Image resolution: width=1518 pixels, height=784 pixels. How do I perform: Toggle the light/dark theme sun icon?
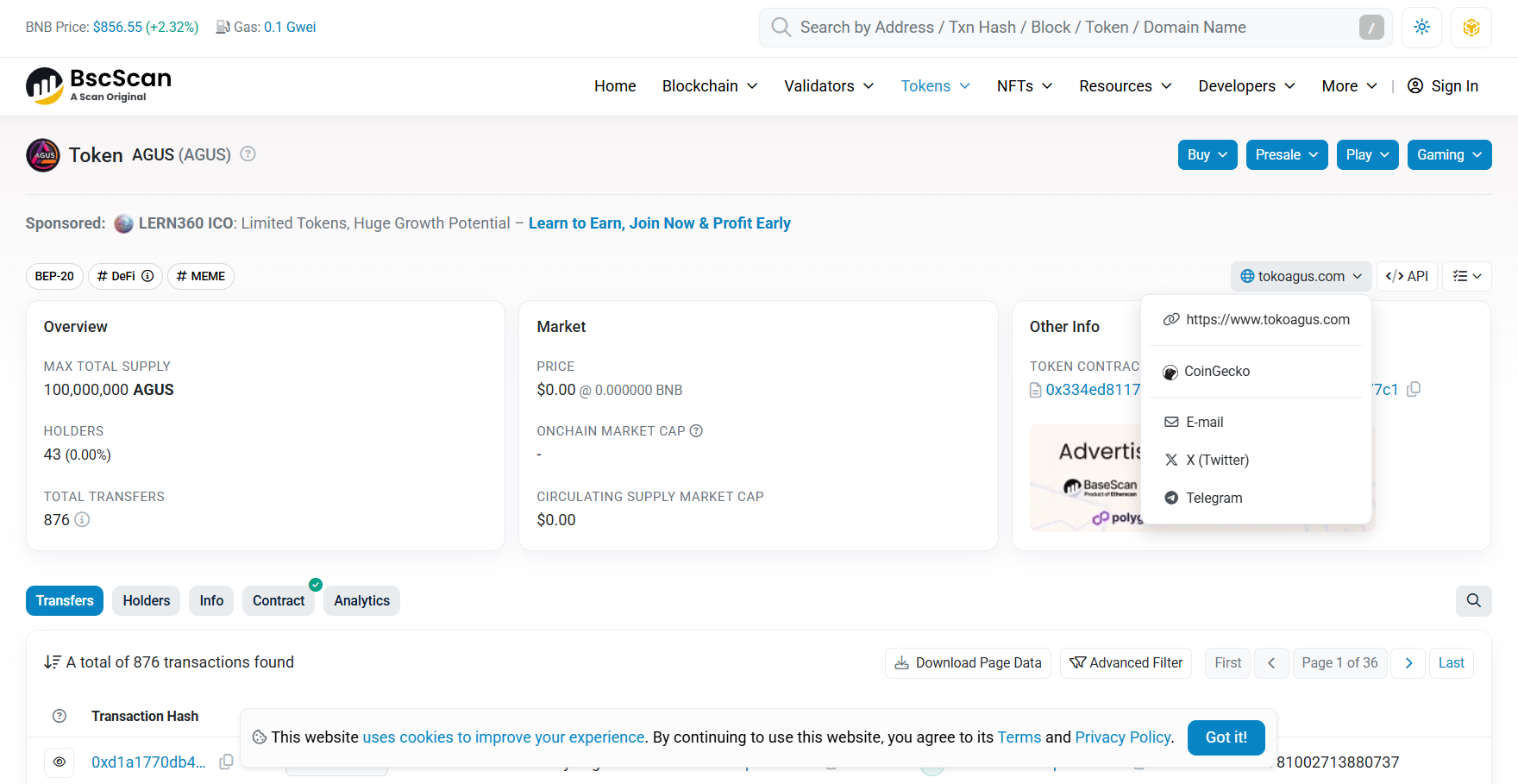click(x=1421, y=28)
